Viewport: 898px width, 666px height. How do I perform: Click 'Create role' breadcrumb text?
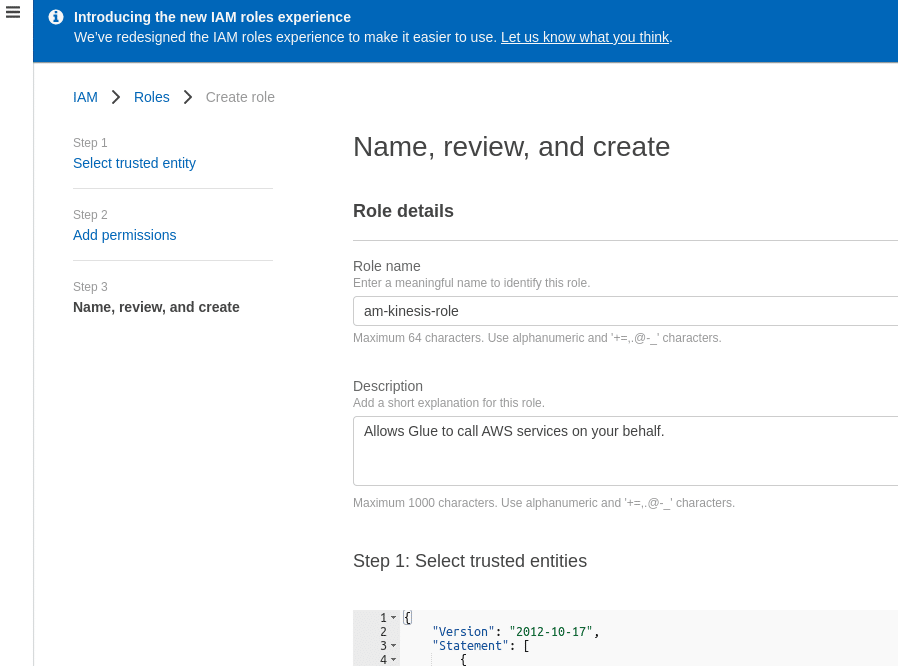240,97
